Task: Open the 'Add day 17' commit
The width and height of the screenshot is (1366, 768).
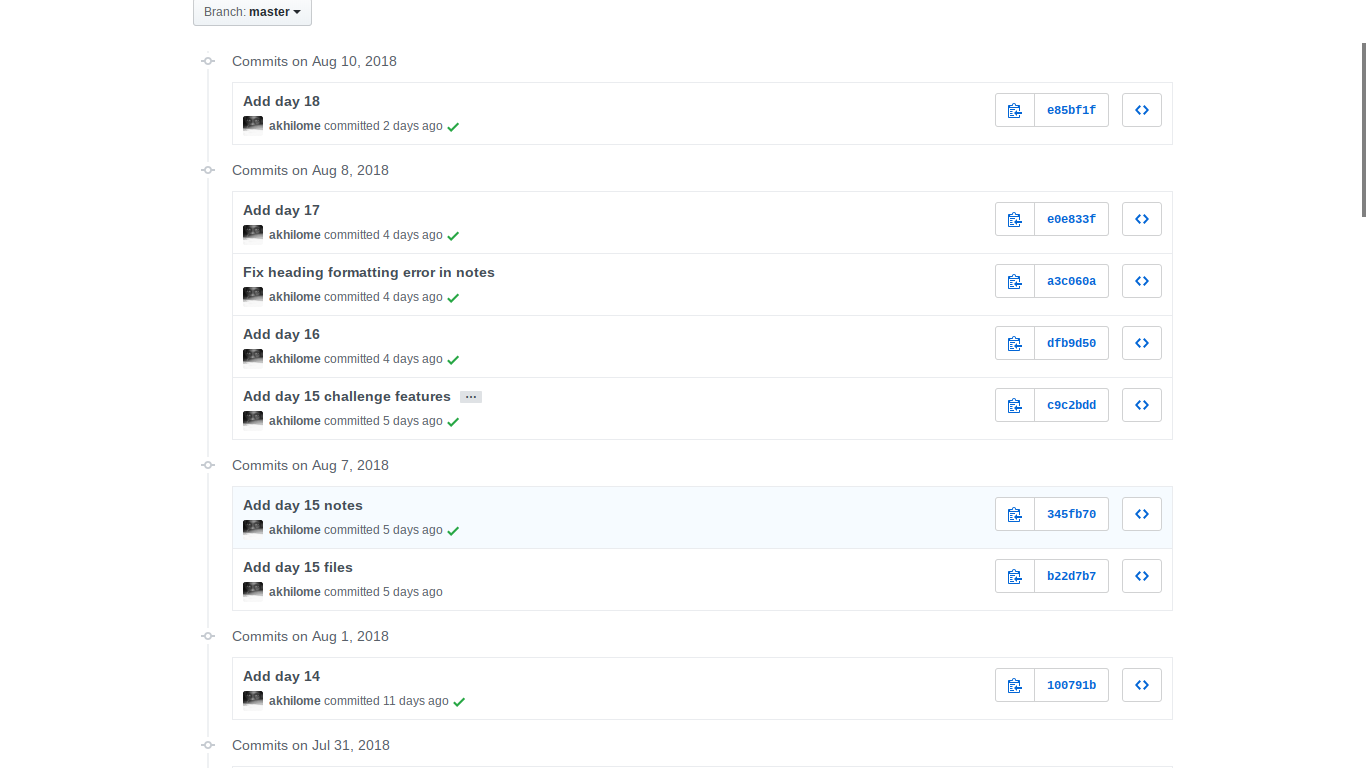Action: [281, 210]
